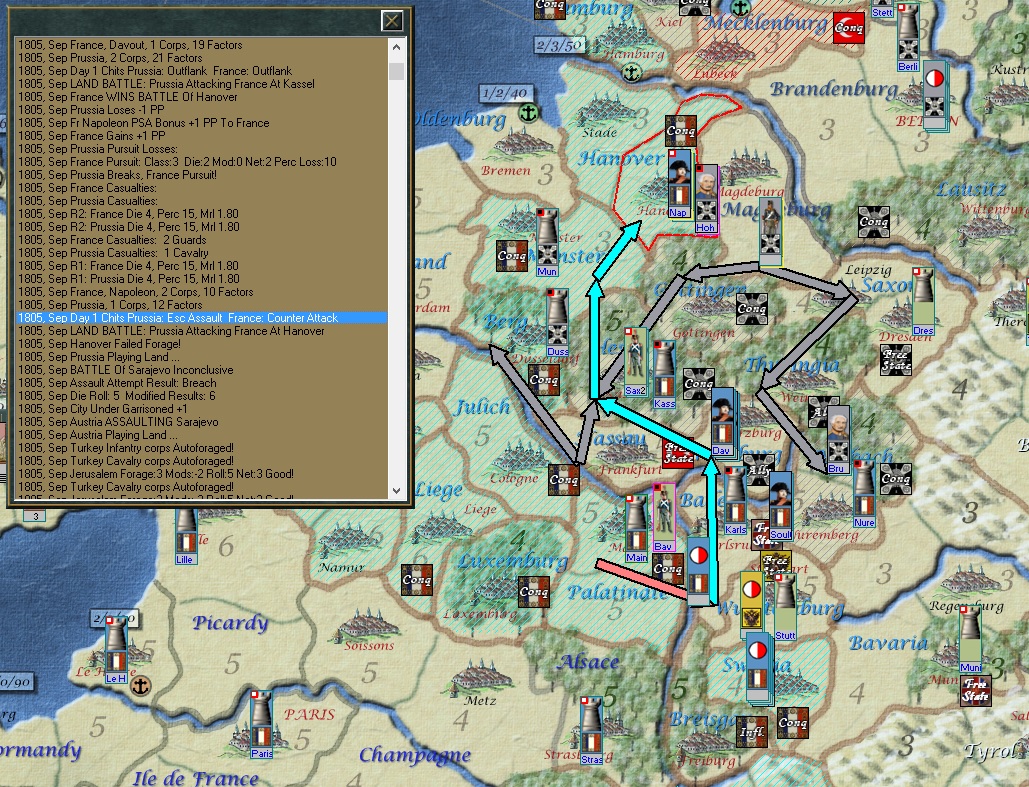The width and height of the screenshot is (1029, 787).
Task: Click the red Free State marker near Frankfurt
Action: (678, 455)
